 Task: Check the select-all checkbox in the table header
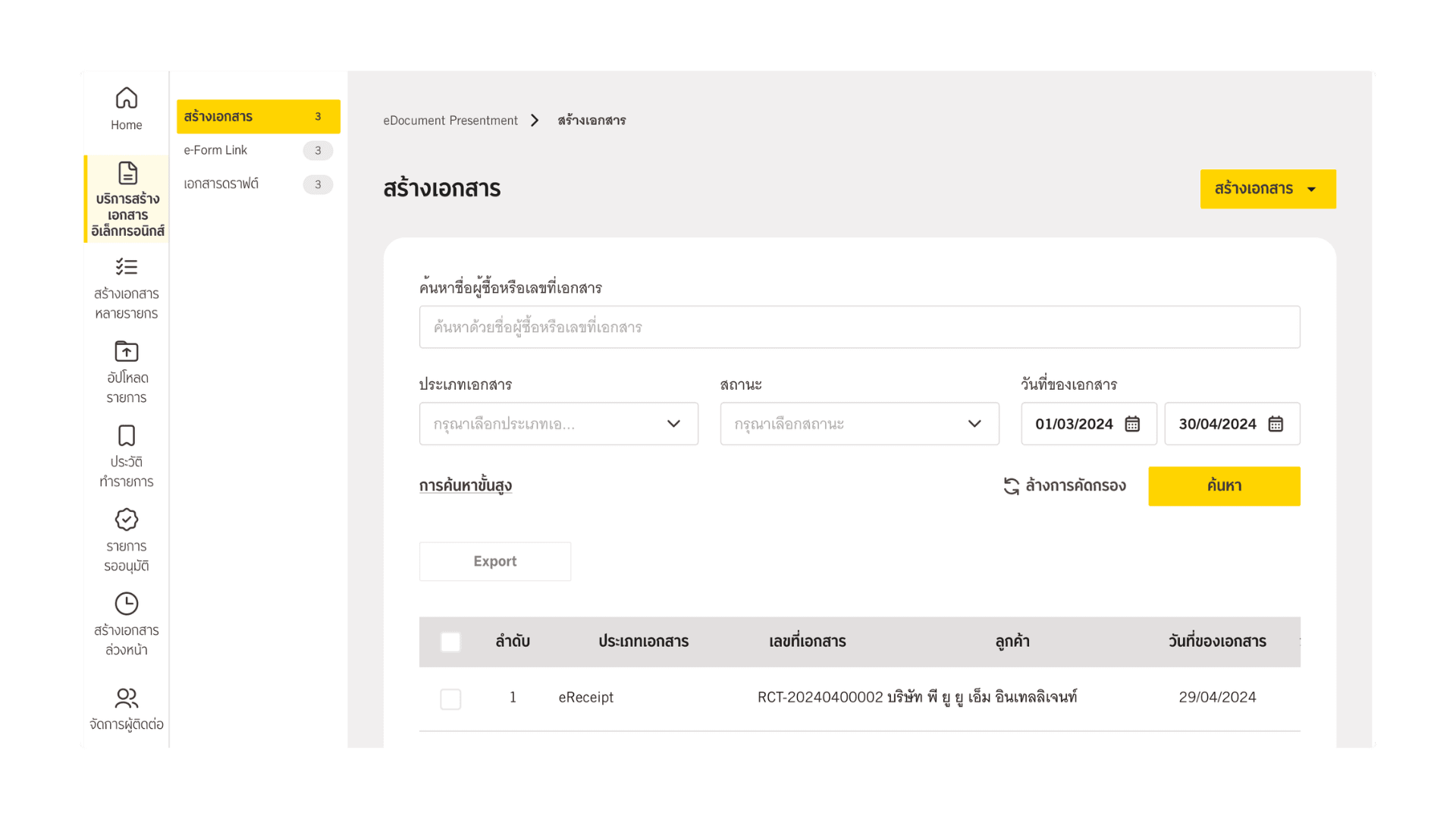coord(450,641)
